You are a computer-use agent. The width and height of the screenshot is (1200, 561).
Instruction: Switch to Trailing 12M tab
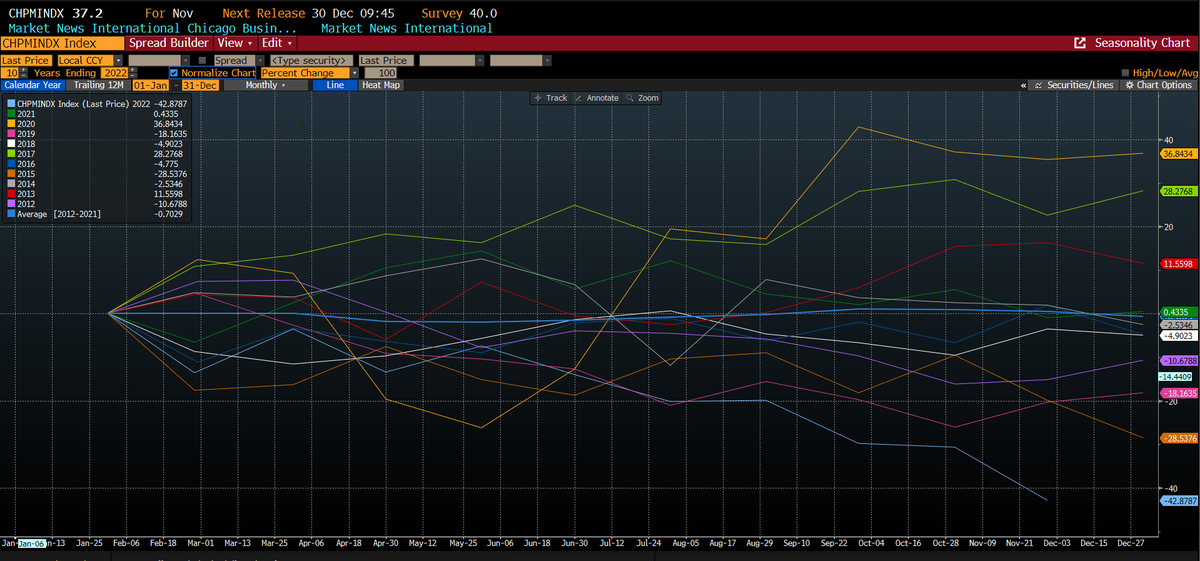(x=98, y=85)
